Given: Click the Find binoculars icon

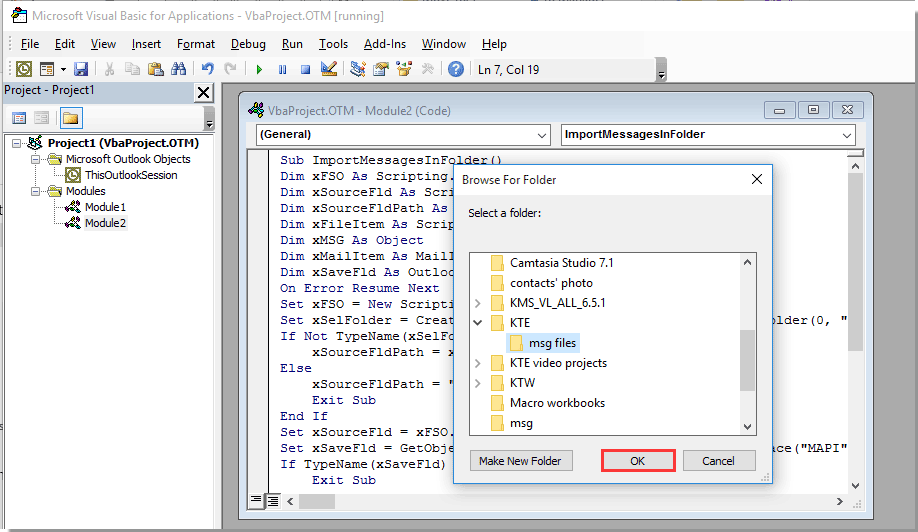Looking at the screenshot, I should [178, 69].
